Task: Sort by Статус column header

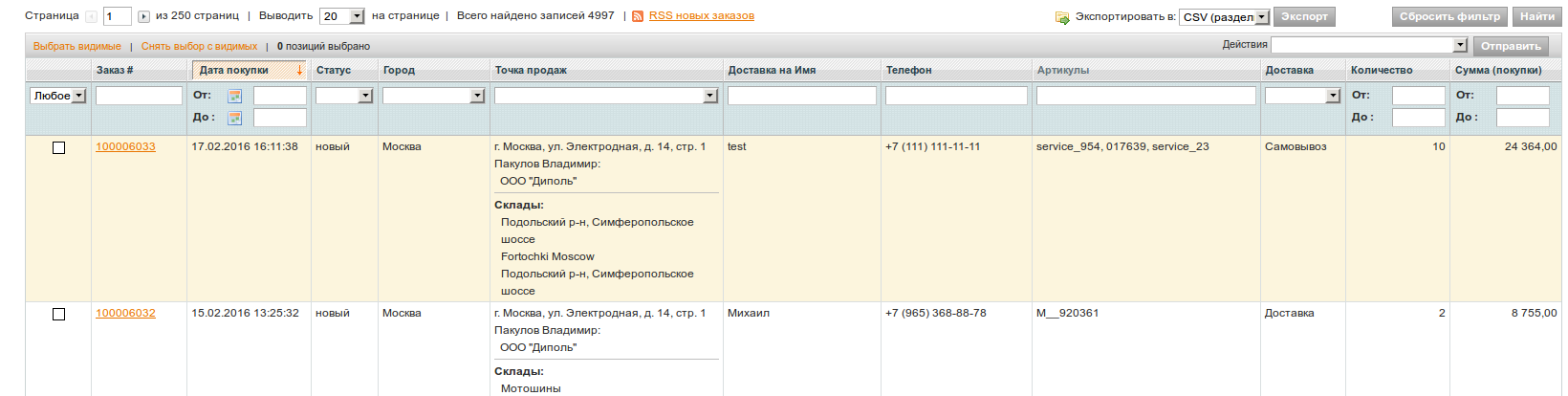Action: (334, 70)
